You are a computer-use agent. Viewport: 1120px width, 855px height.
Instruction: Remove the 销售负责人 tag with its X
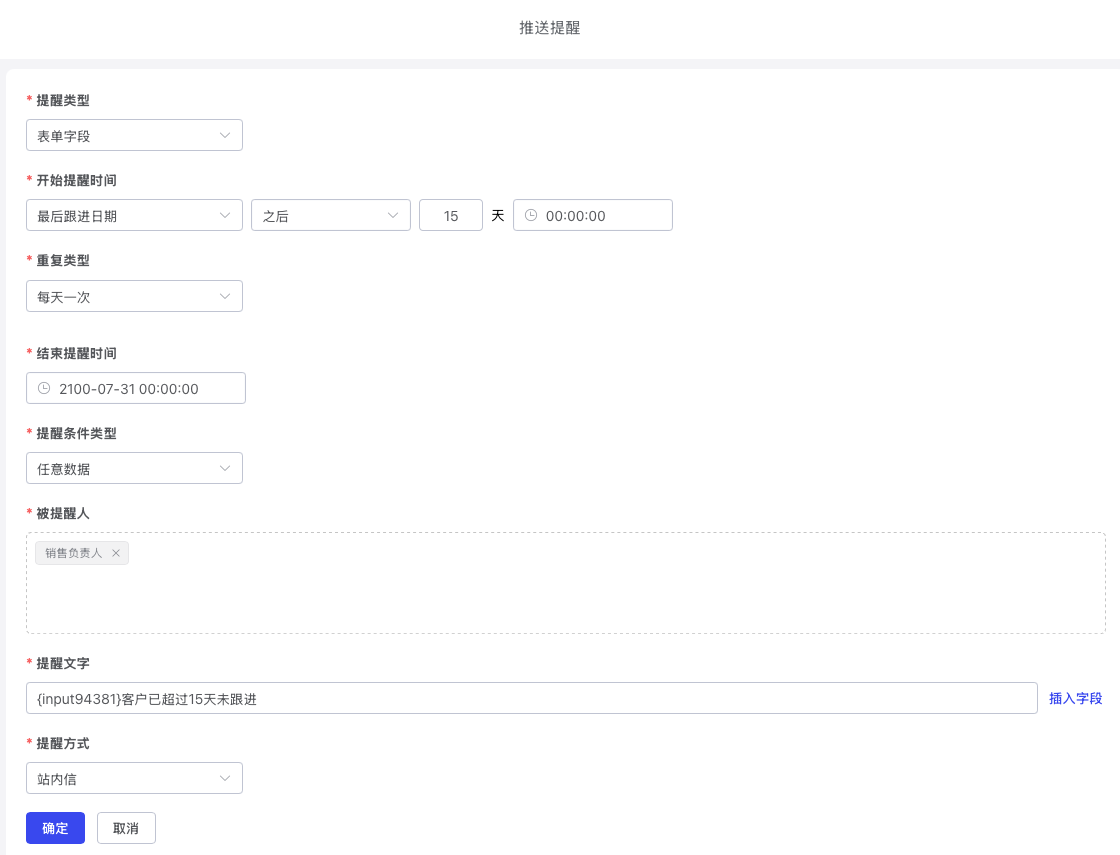click(116, 553)
